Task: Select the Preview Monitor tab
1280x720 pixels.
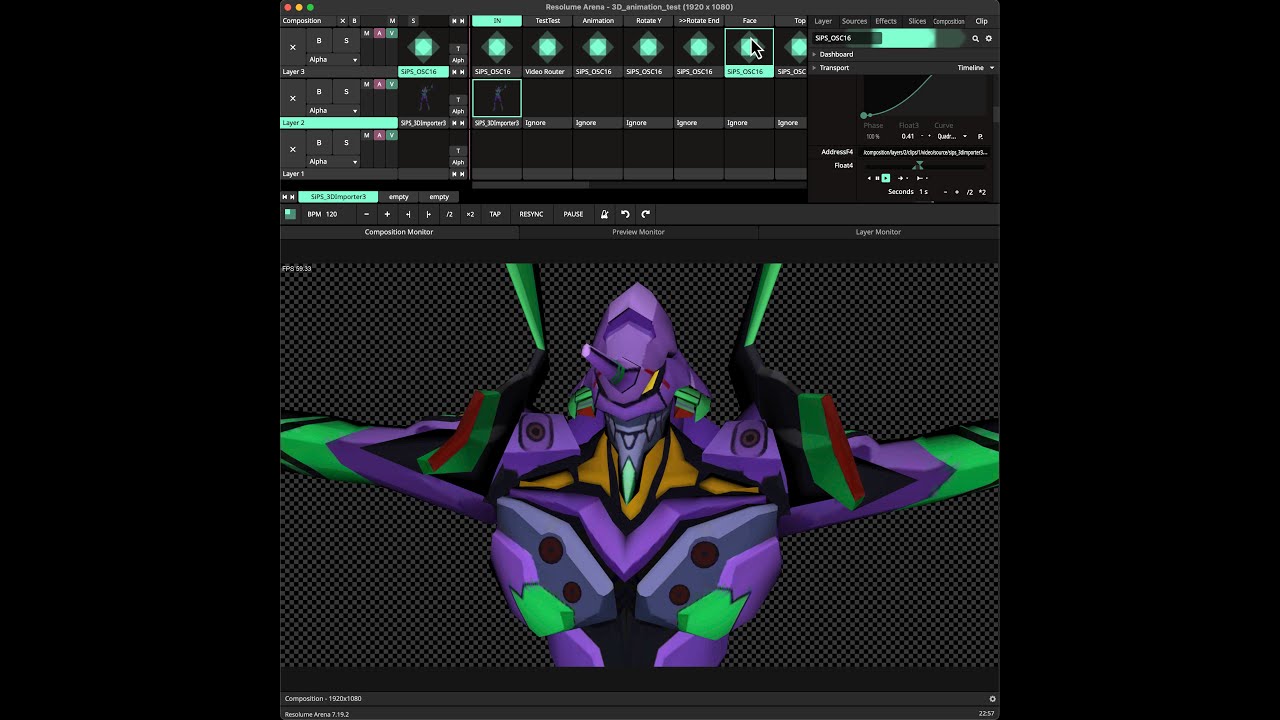Action: [x=638, y=232]
